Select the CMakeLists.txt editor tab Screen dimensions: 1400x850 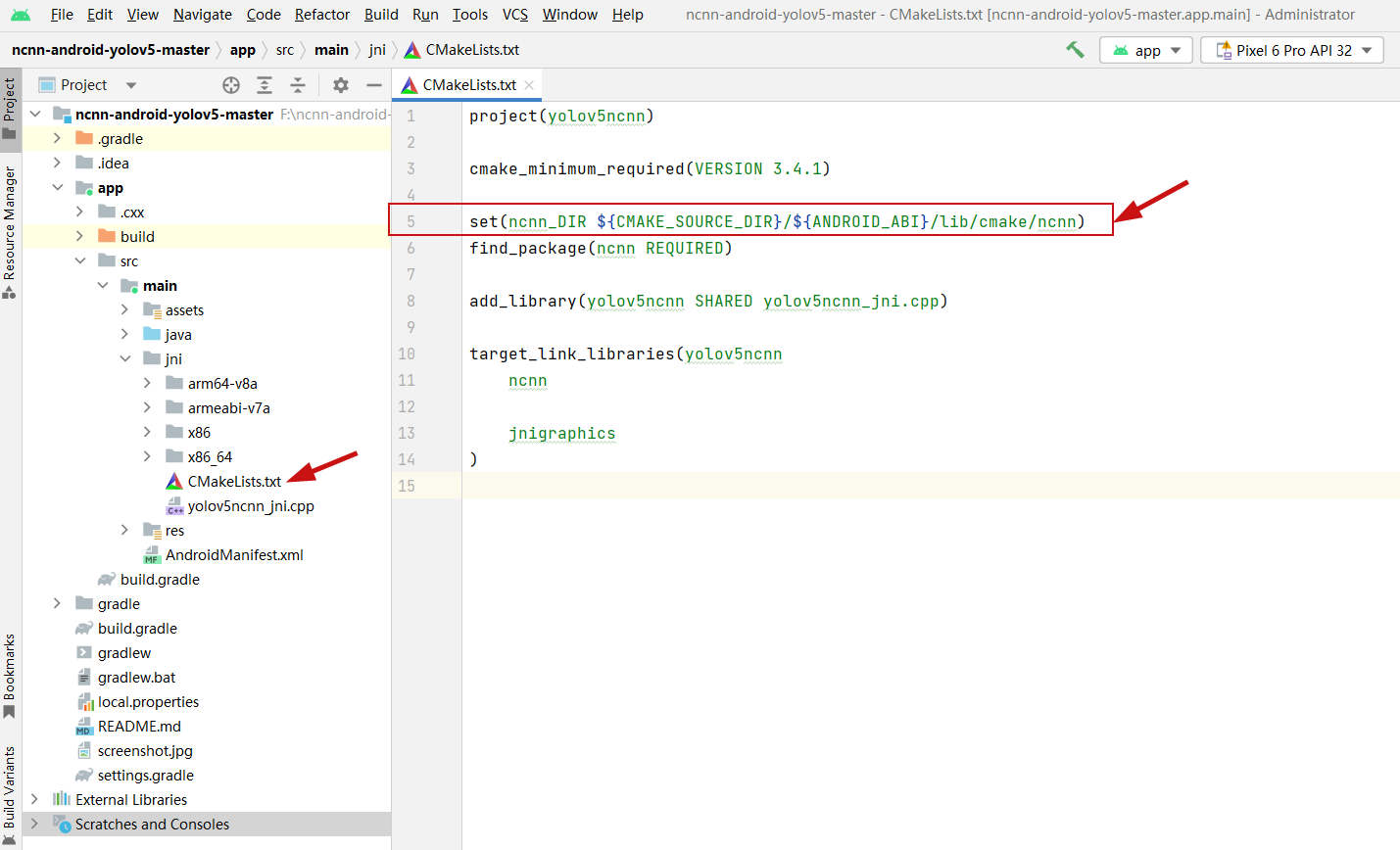point(468,85)
